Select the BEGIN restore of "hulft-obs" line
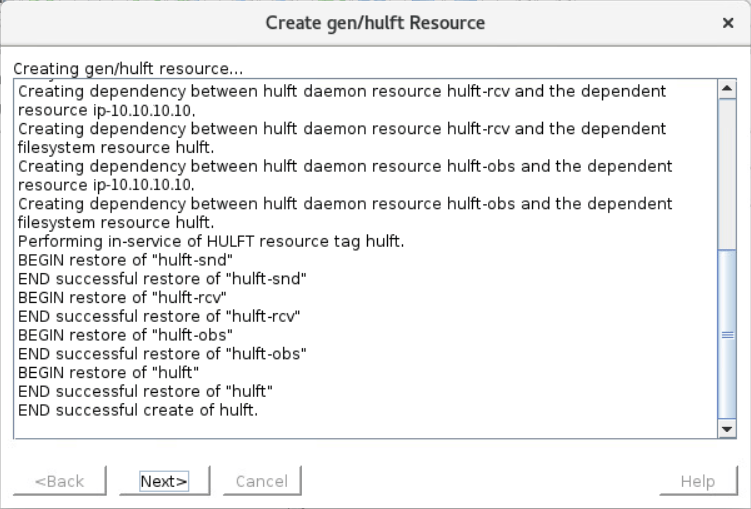The height and width of the screenshot is (509, 751). coord(125,335)
